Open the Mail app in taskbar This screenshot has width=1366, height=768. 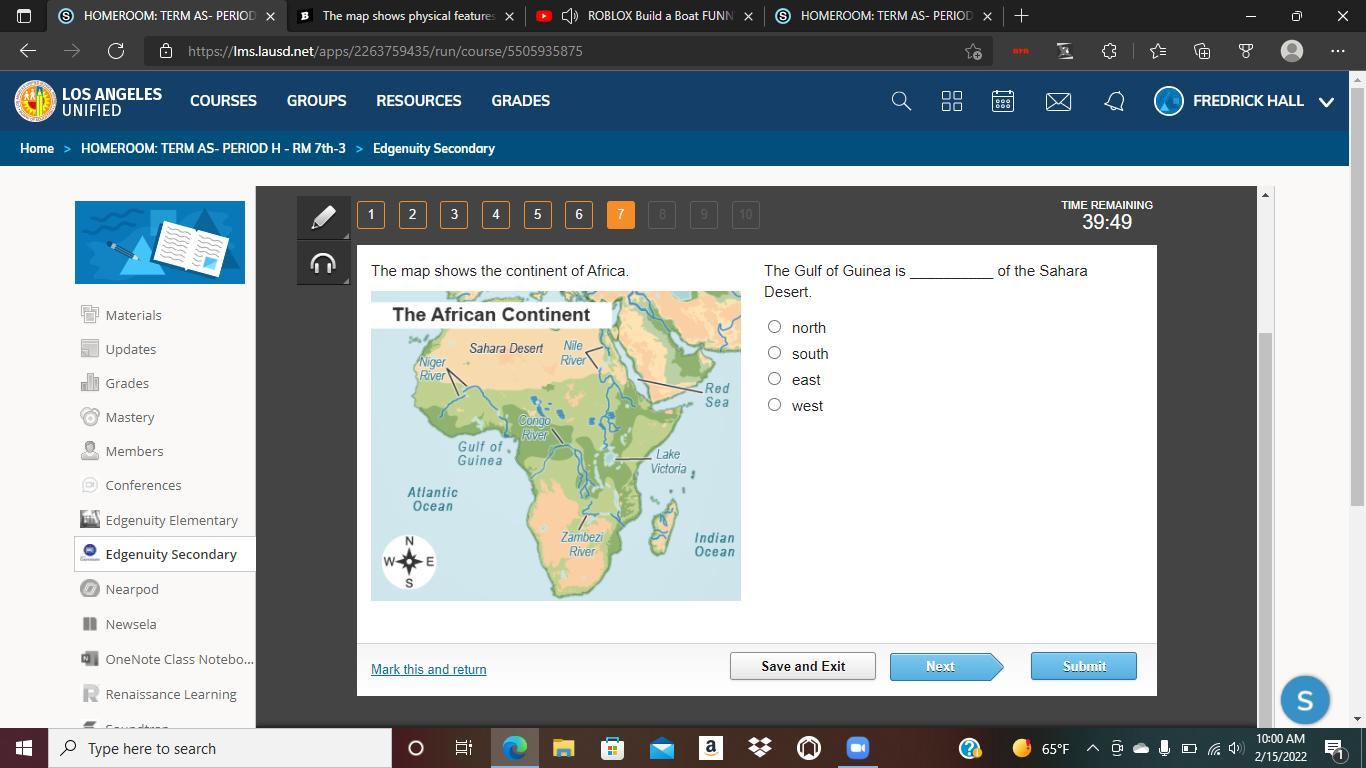(662, 748)
